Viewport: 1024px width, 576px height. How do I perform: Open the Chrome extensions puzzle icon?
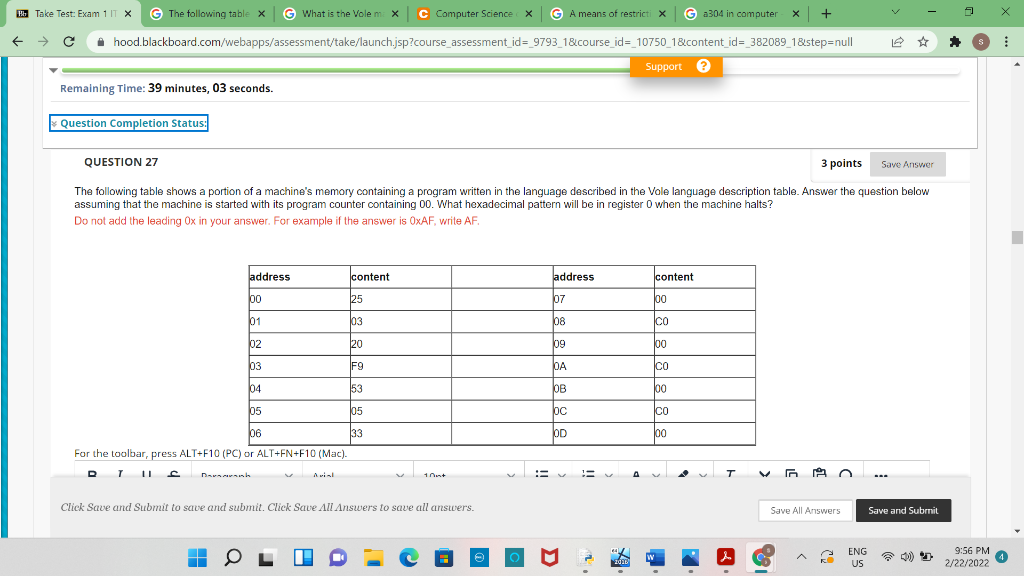pyautogui.click(x=955, y=42)
